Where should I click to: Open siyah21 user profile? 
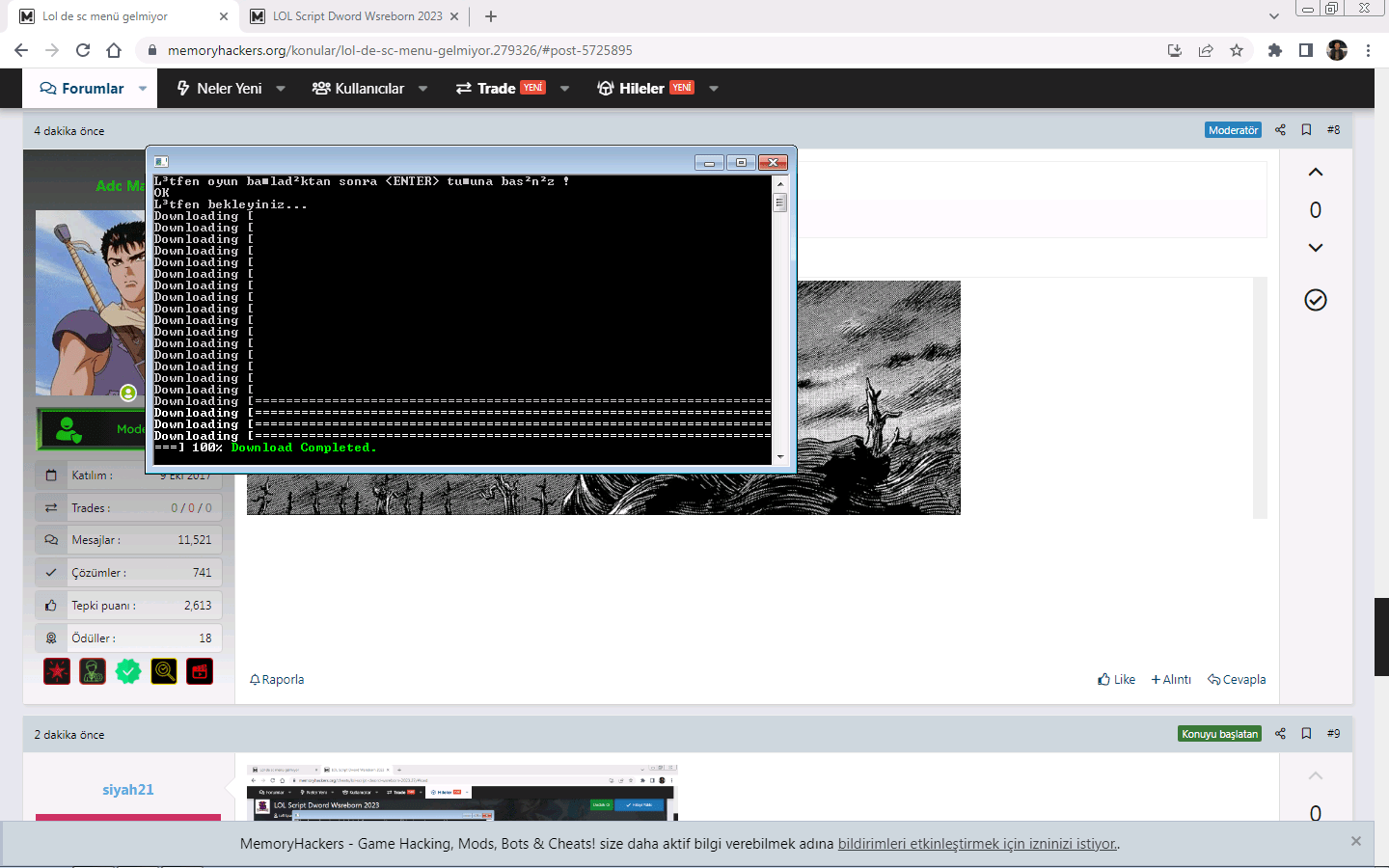tap(128, 790)
